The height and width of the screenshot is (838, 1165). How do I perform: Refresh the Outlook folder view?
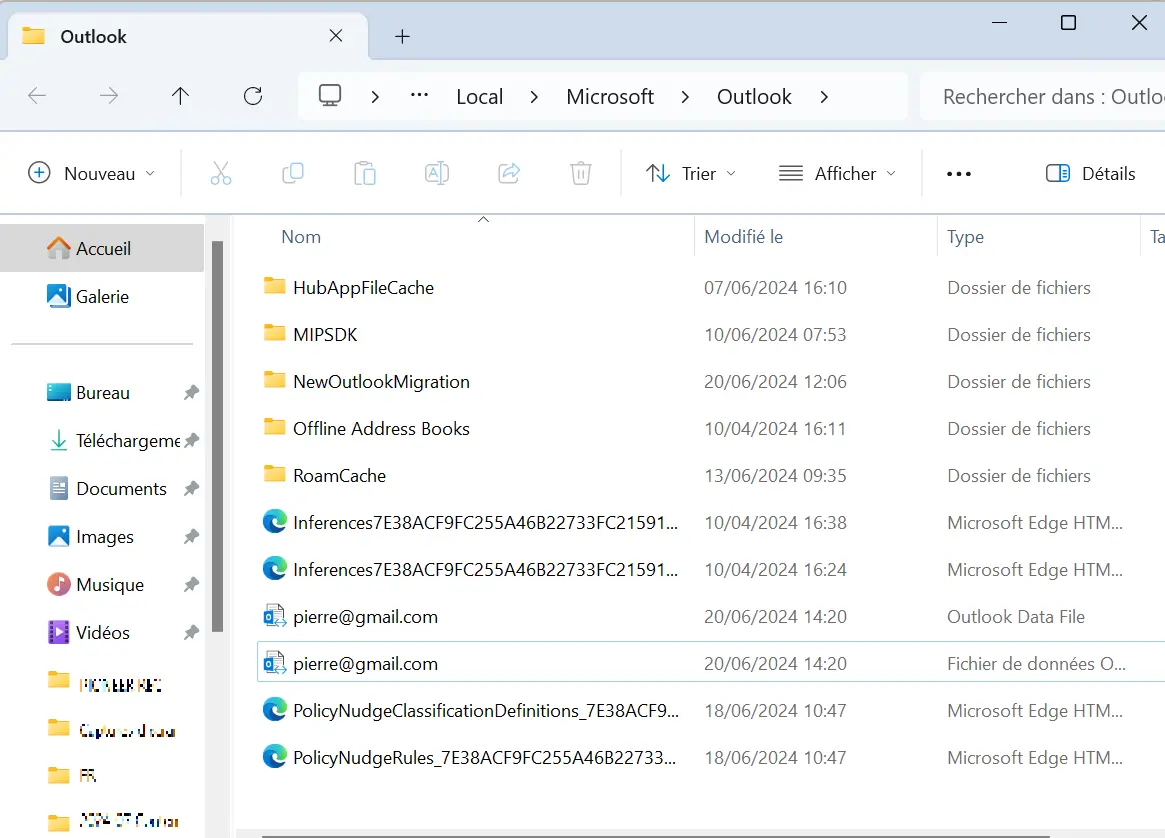click(253, 96)
